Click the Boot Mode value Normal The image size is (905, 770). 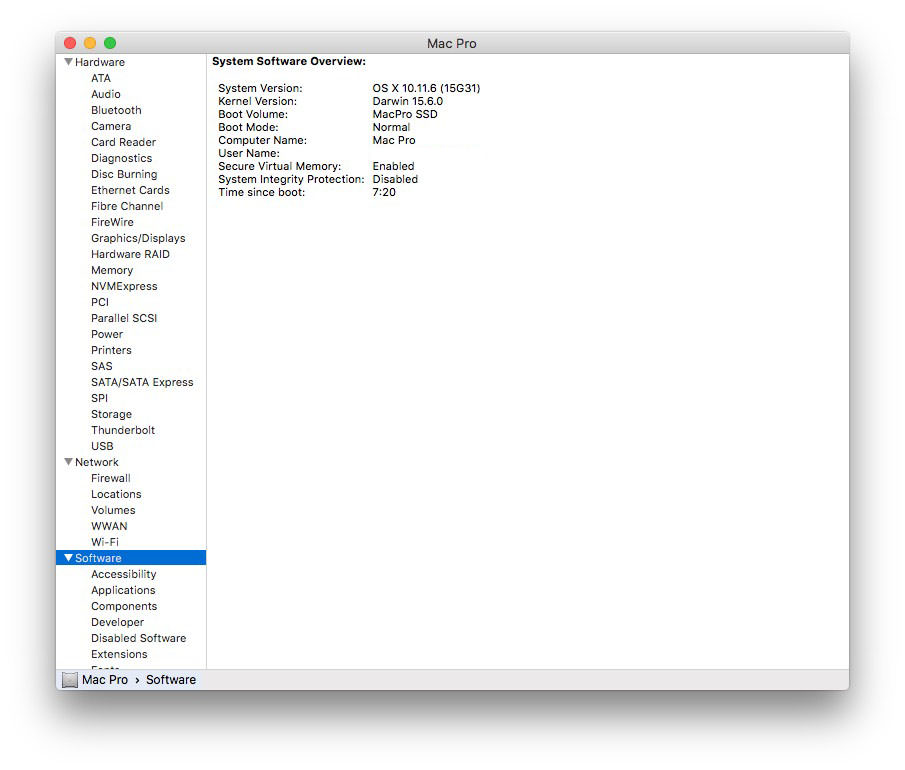[391, 127]
